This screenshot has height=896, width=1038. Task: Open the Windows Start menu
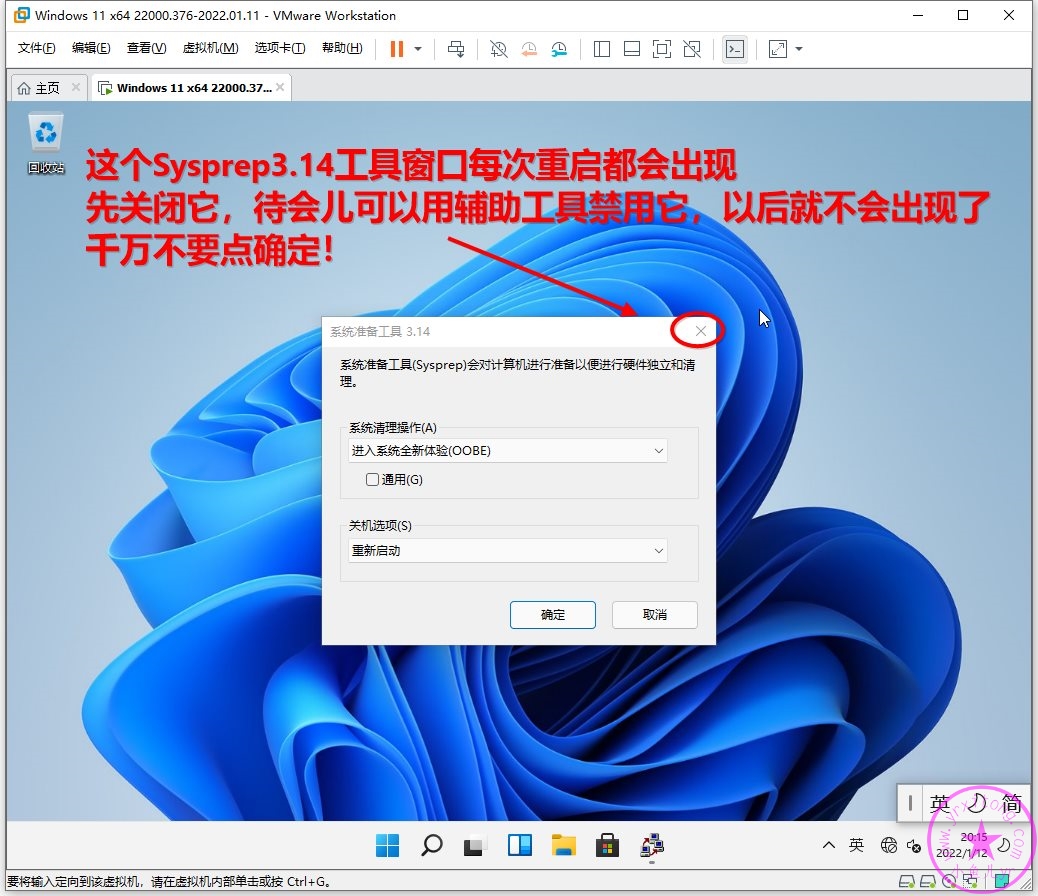pos(387,846)
